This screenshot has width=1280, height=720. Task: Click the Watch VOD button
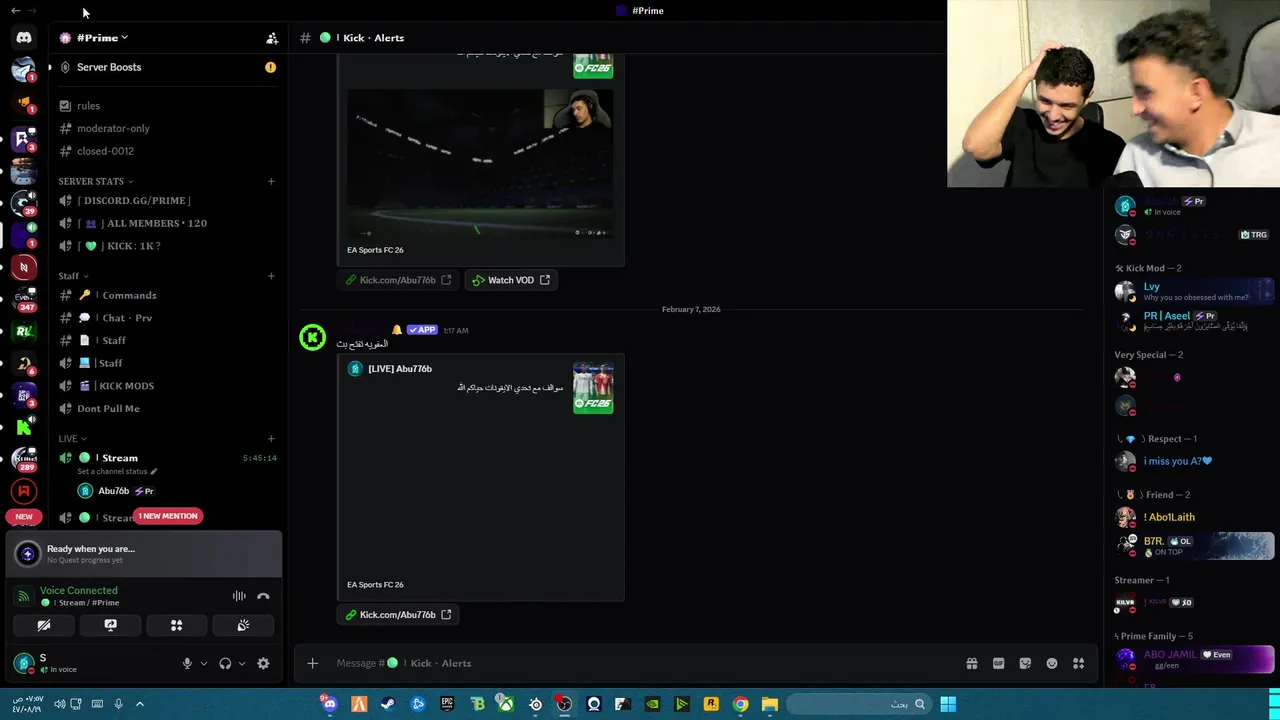pyautogui.click(x=511, y=280)
